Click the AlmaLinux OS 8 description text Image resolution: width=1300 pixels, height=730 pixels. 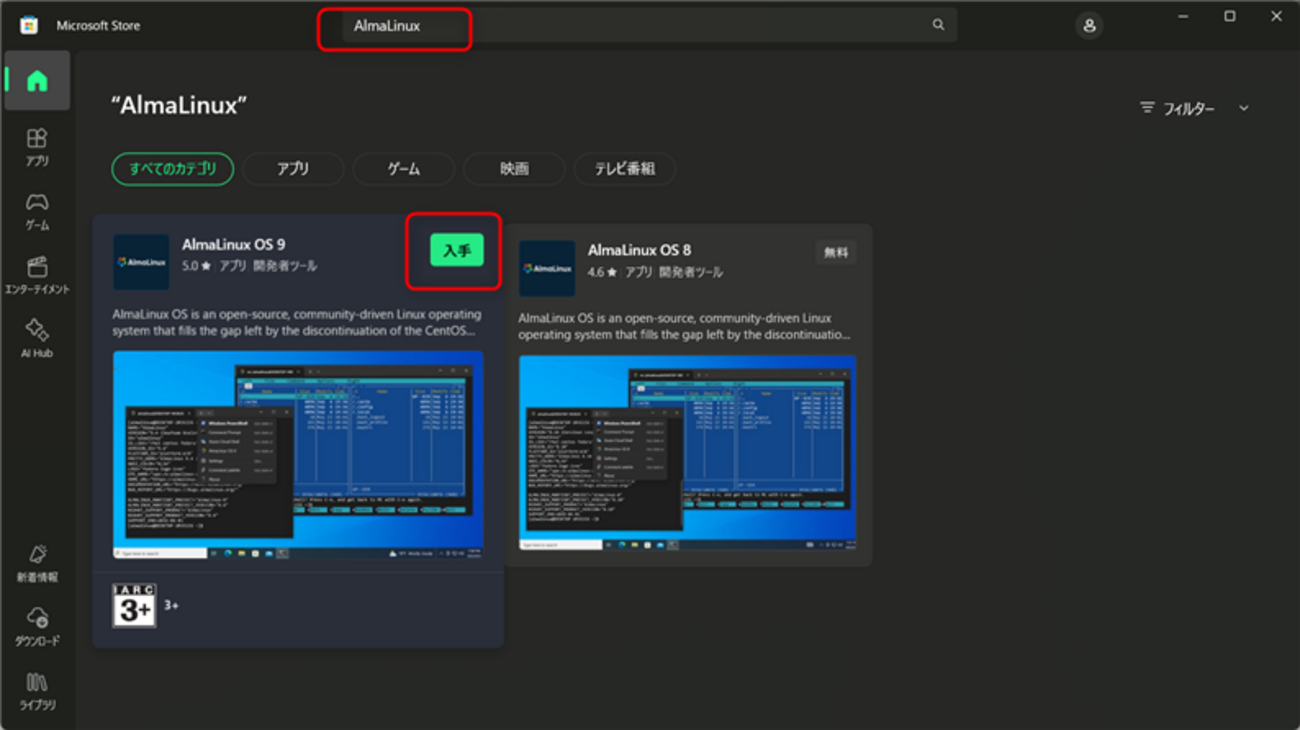pyautogui.click(x=685, y=326)
